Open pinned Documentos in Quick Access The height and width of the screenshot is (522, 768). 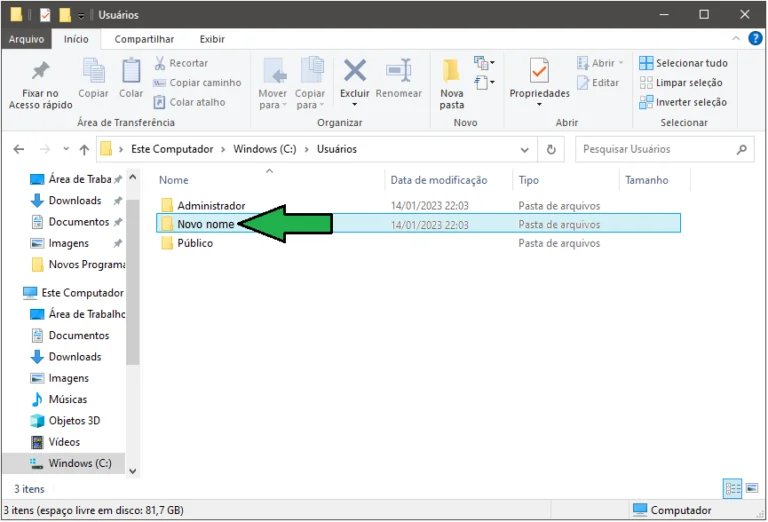coord(75,222)
